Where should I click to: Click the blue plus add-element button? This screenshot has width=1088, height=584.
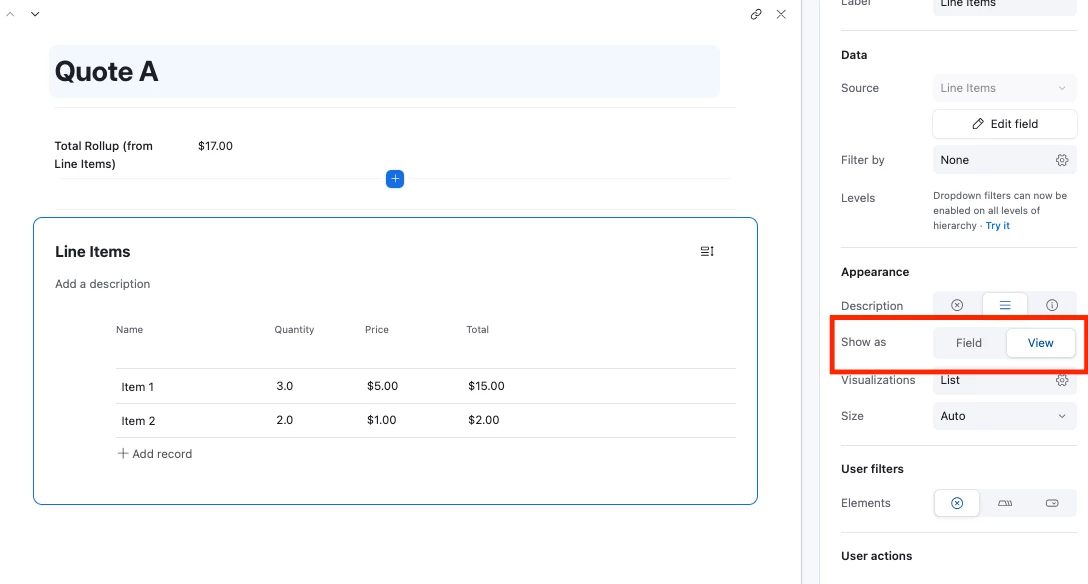tap(395, 179)
